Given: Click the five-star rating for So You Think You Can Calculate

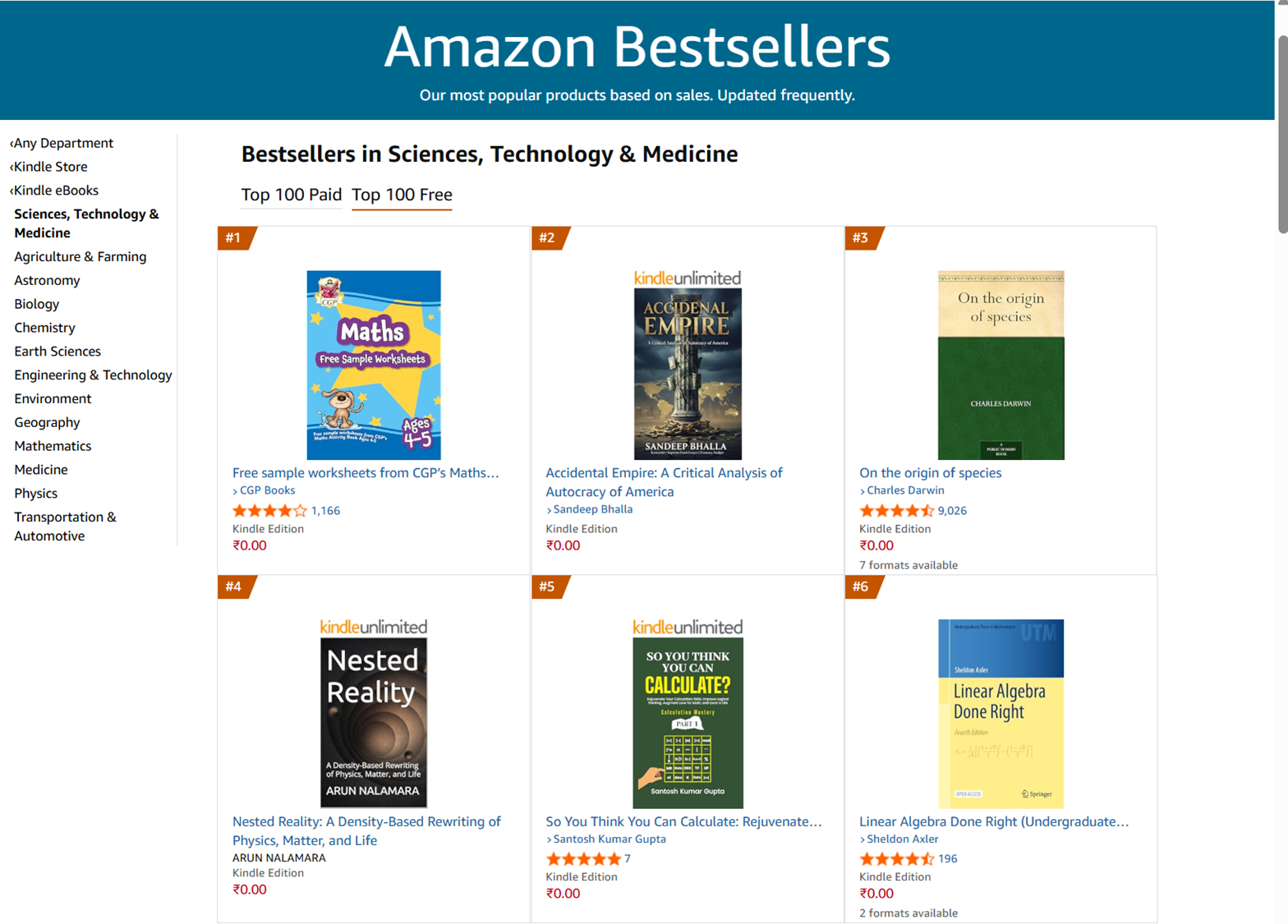Looking at the screenshot, I should [x=583, y=859].
